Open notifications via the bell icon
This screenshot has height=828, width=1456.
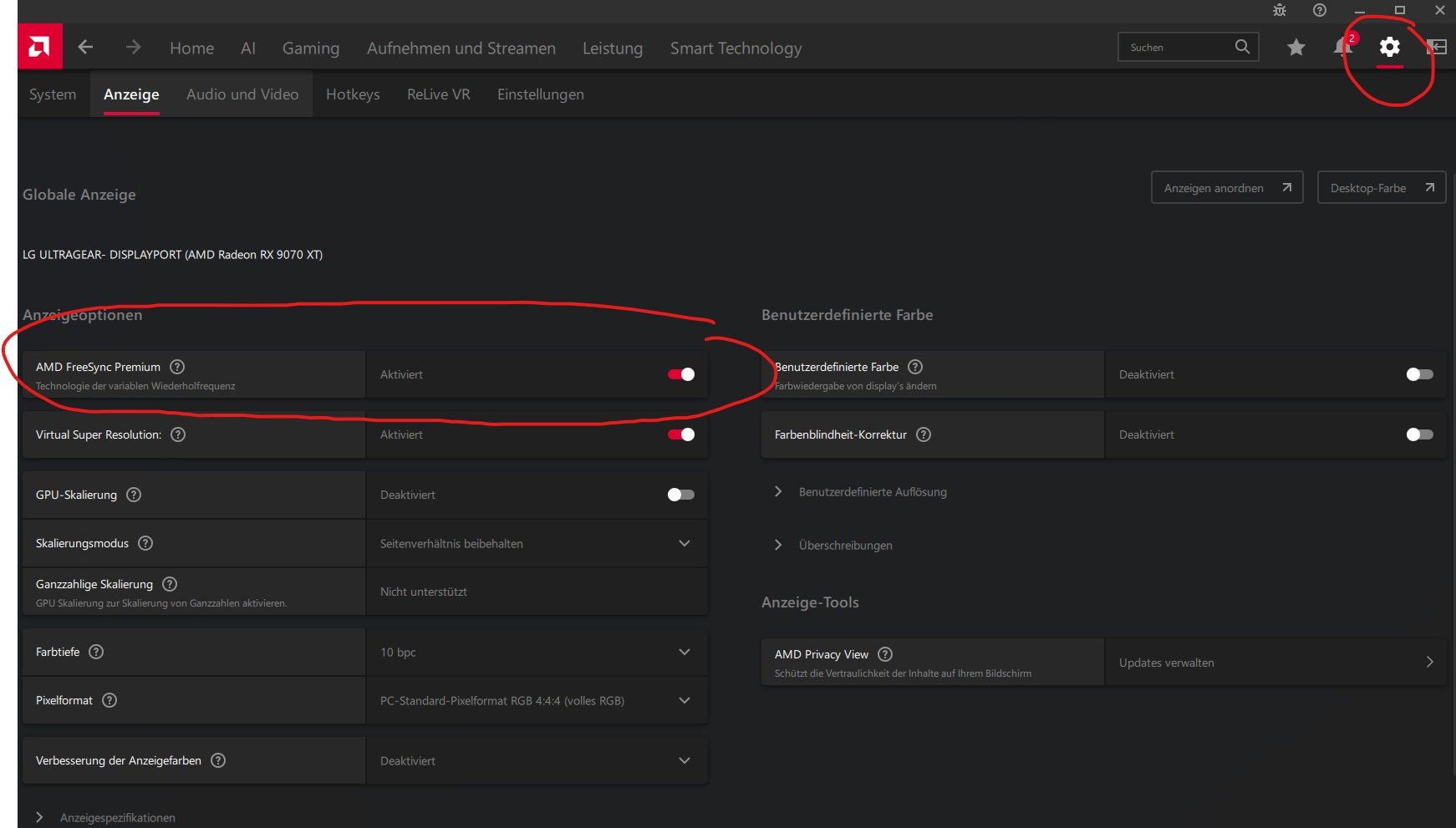1342,47
